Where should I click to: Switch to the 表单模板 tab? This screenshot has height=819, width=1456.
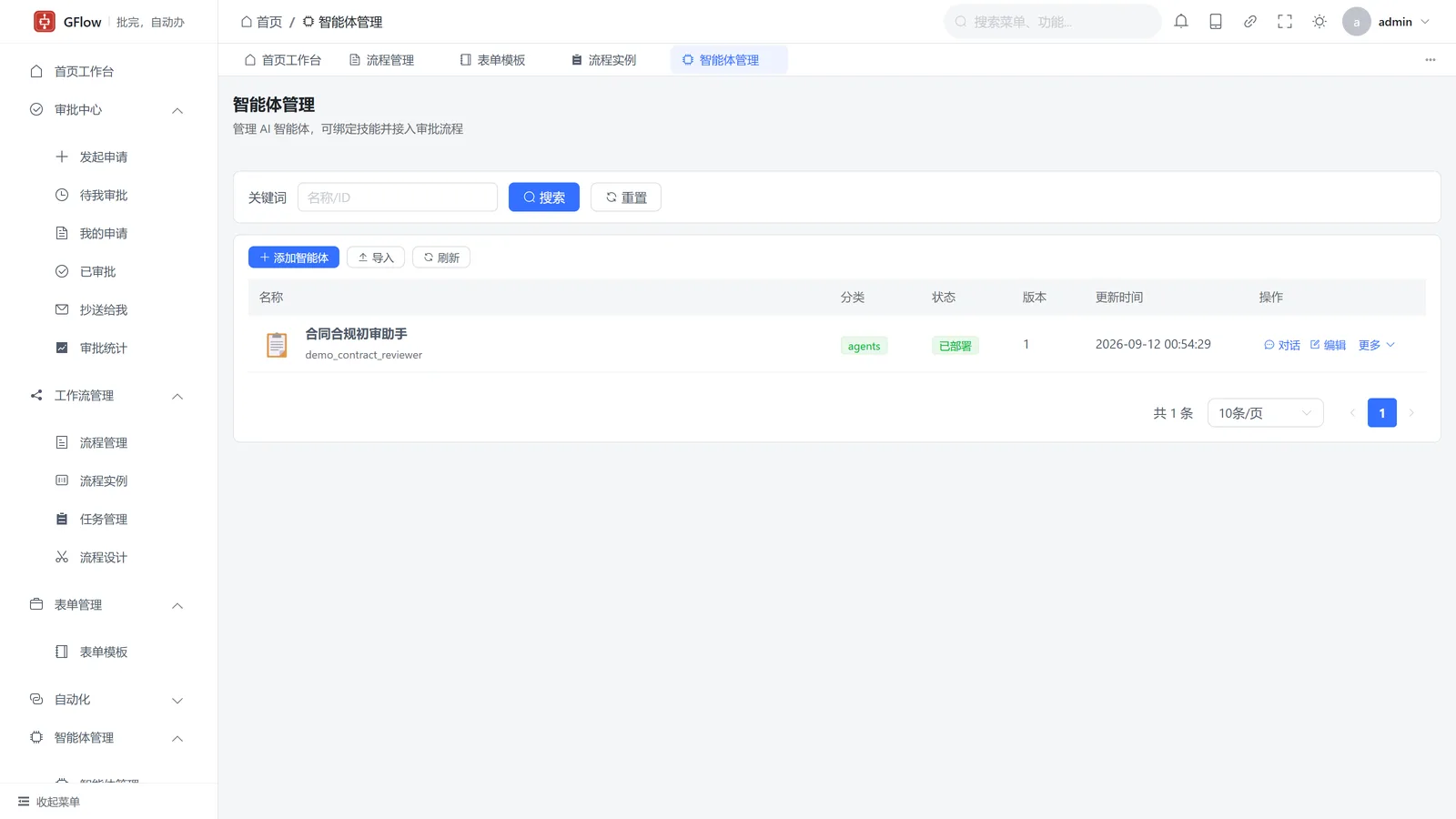coord(492,60)
